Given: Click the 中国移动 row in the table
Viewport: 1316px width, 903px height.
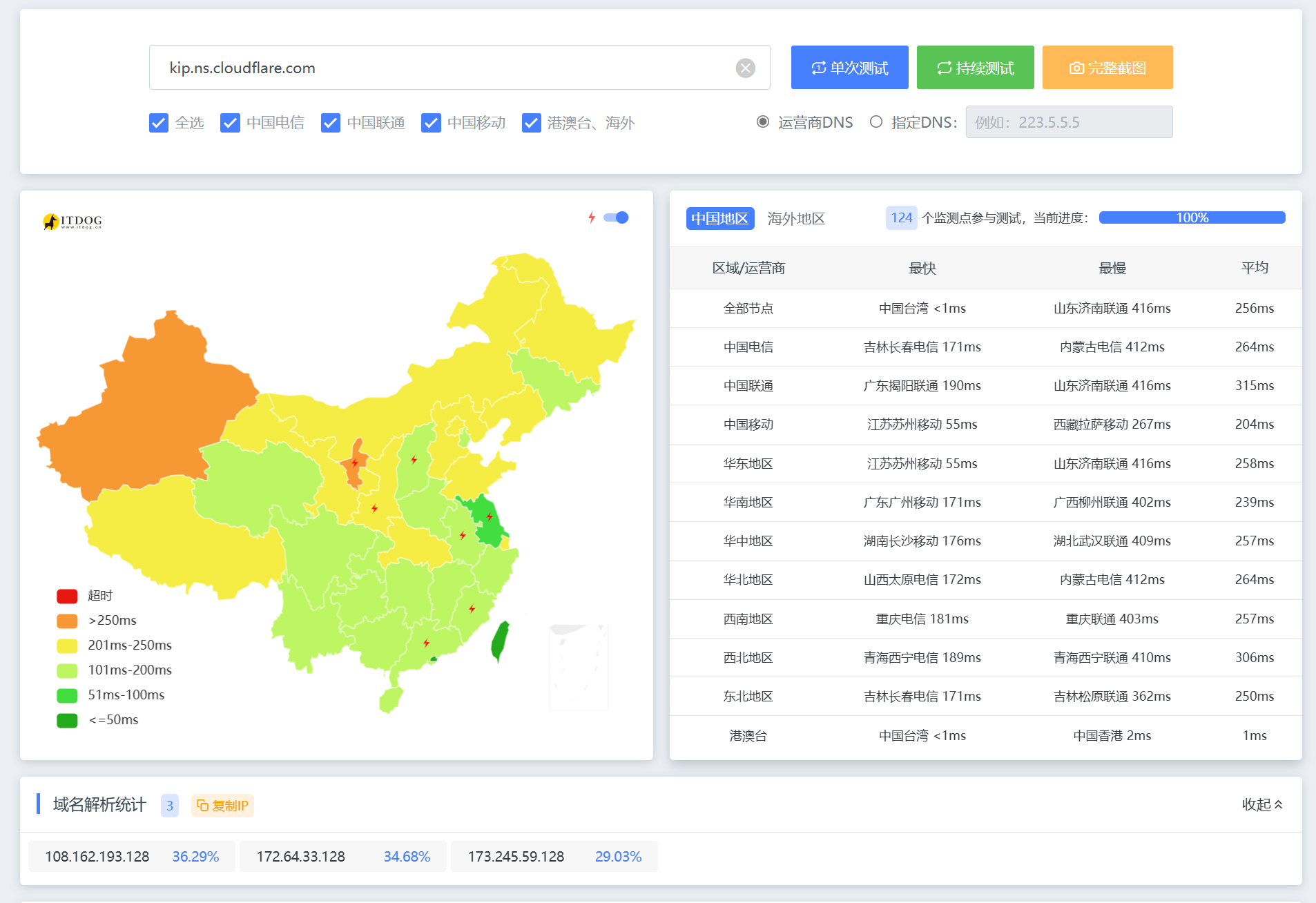Looking at the screenshot, I should point(986,424).
